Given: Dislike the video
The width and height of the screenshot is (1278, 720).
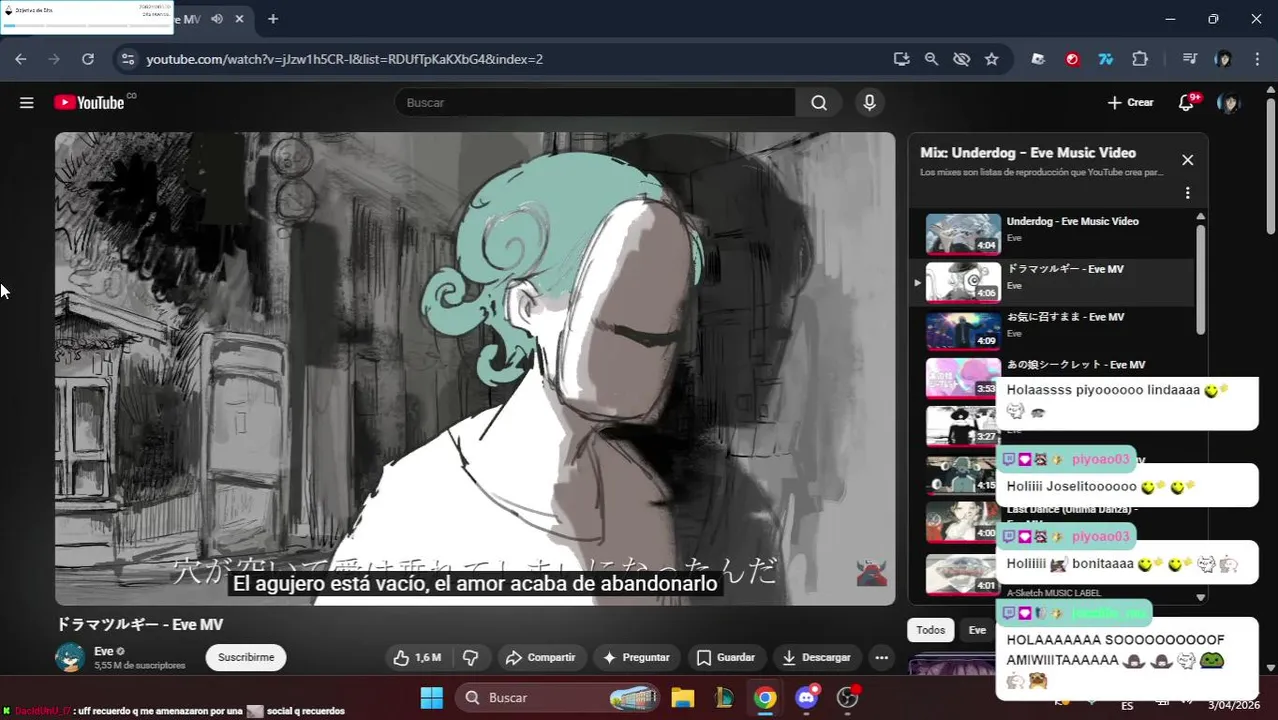Looking at the screenshot, I should click(x=469, y=657).
